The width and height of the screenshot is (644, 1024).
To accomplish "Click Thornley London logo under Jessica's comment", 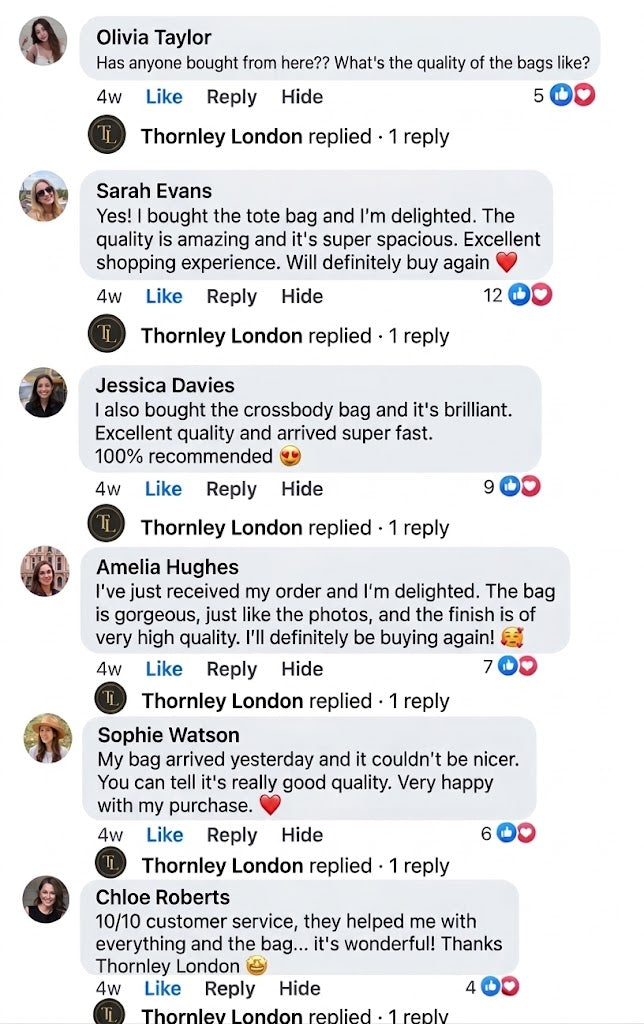I will pos(106,523).
